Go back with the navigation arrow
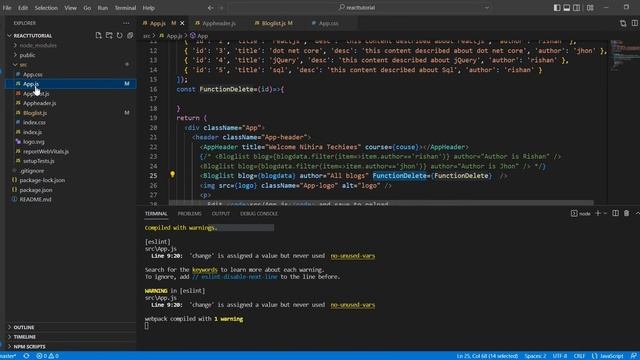This screenshot has height=360, width=640. (x=210, y=7)
